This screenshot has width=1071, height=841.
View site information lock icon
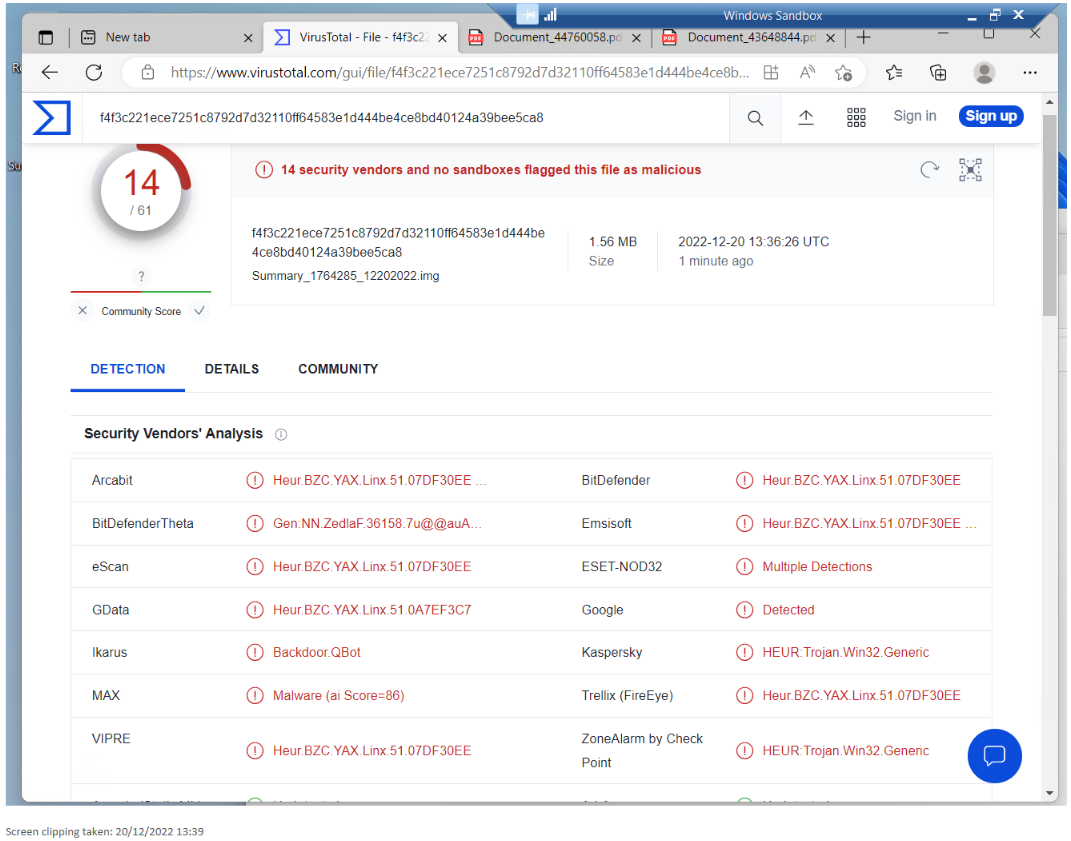point(148,72)
